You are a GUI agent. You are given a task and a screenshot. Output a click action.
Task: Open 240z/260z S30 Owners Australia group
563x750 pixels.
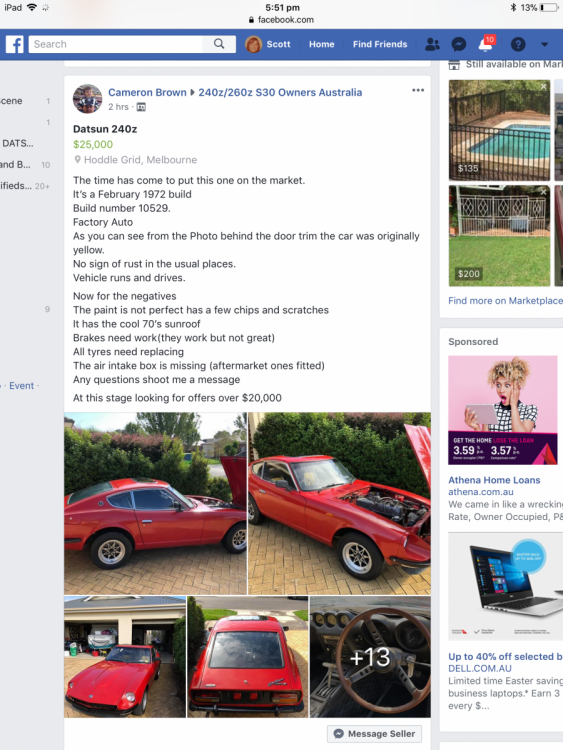280,92
